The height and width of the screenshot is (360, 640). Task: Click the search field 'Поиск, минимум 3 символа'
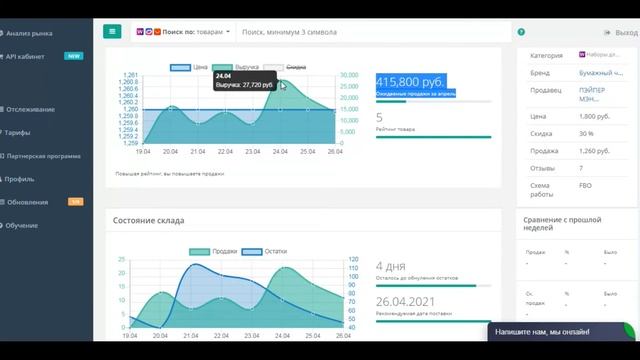point(373,32)
